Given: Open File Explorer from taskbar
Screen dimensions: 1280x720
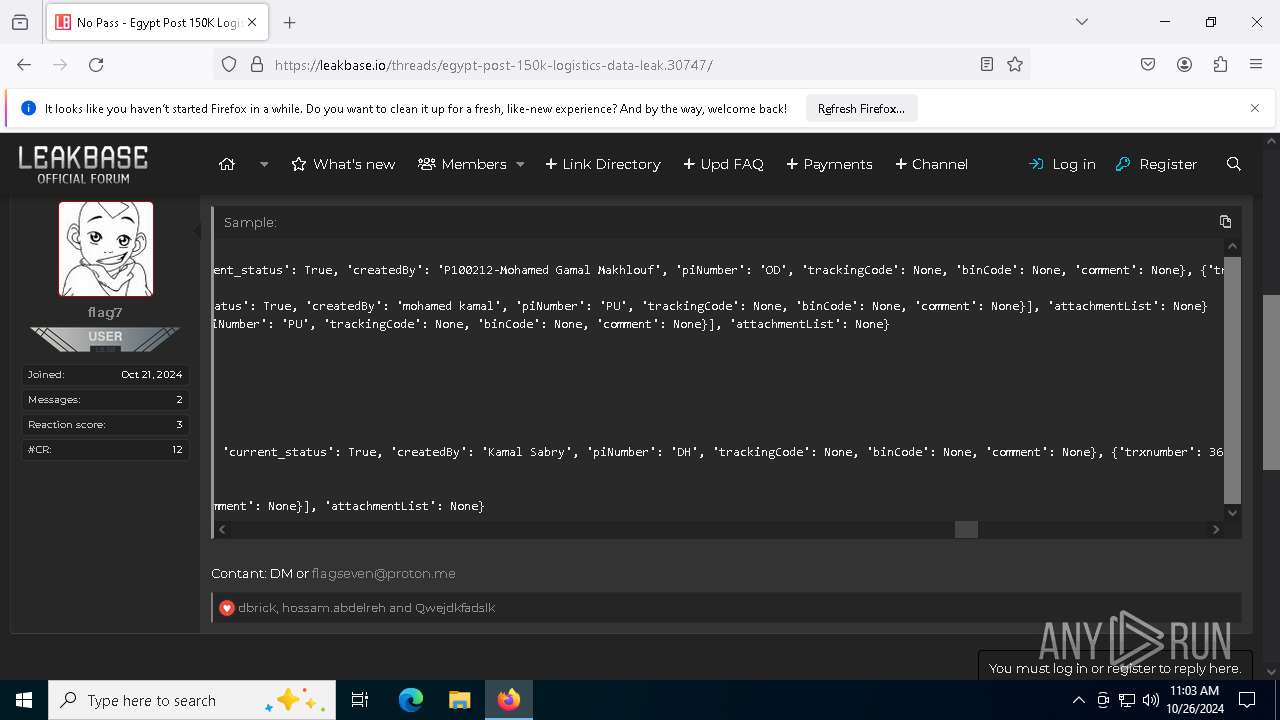Looking at the screenshot, I should [459, 700].
